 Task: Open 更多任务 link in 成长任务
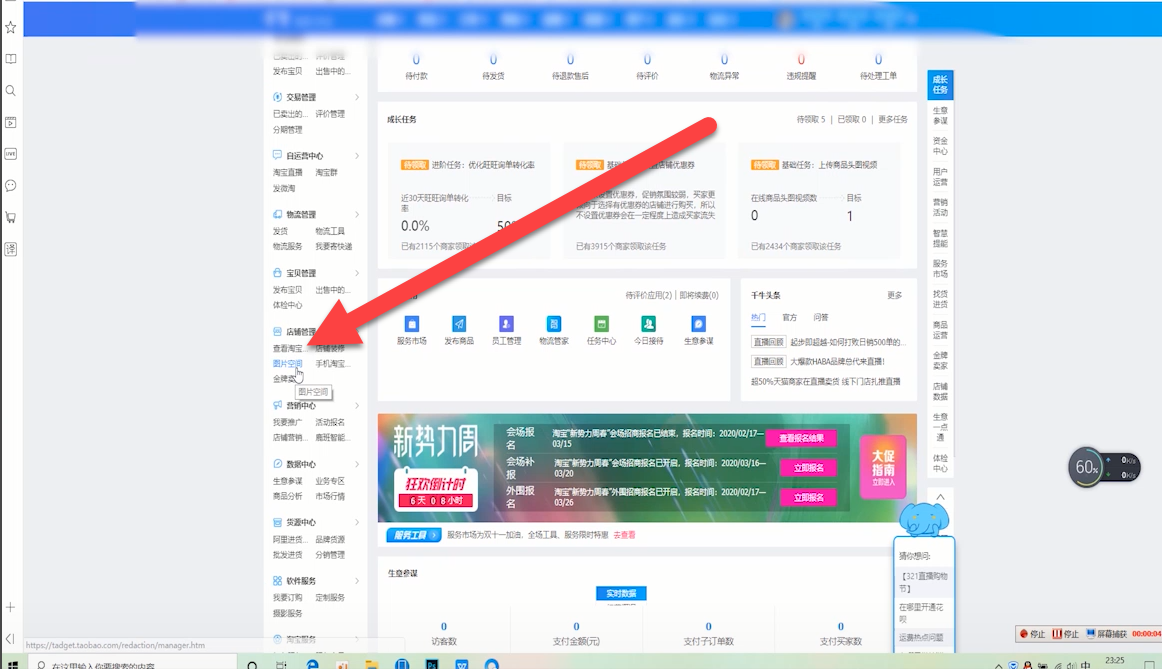tap(893, 119)
